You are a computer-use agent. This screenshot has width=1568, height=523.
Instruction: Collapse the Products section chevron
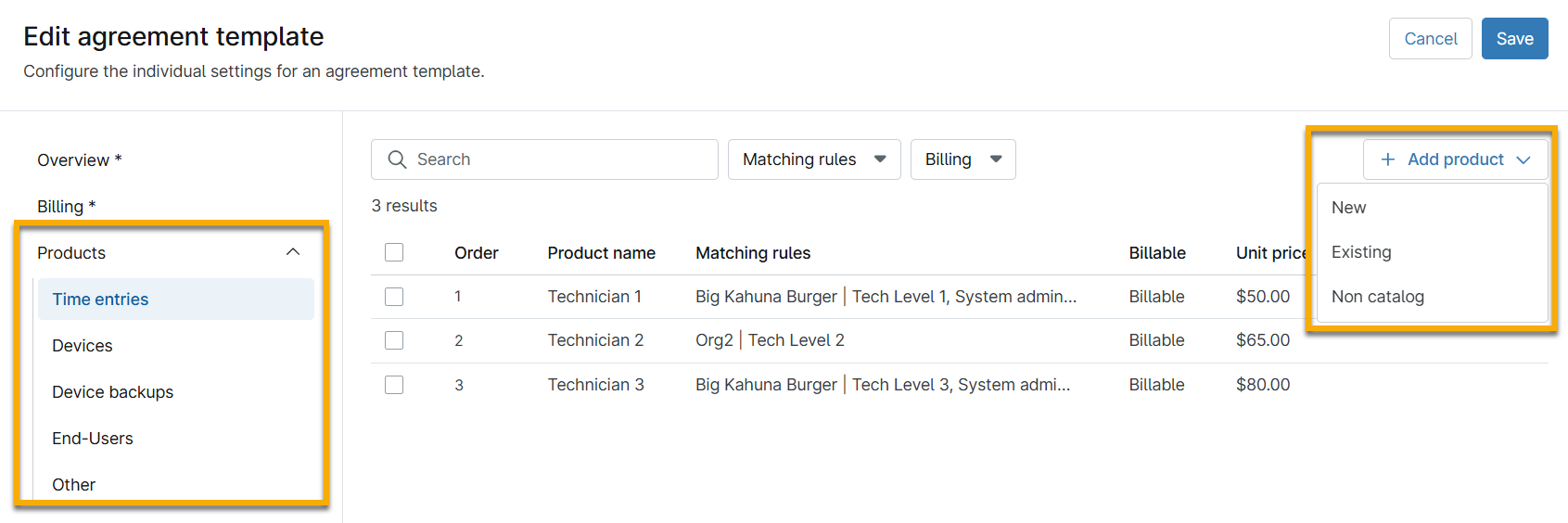pos(293,252)
